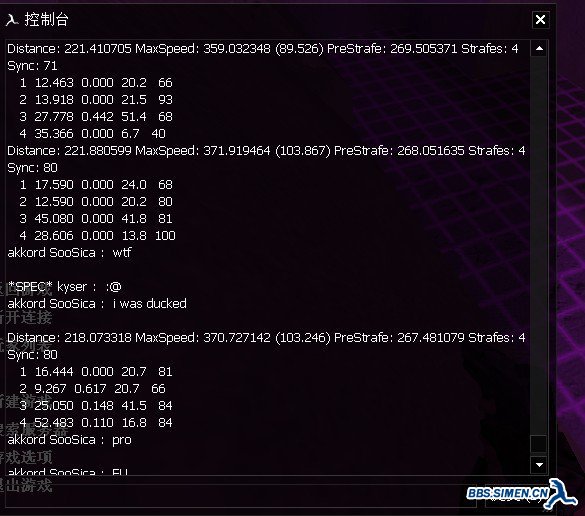This screenshot has height=516, width=585.
Task: Click the '*SPEC* kyser : :@' chat line
Action: point(65,287)
